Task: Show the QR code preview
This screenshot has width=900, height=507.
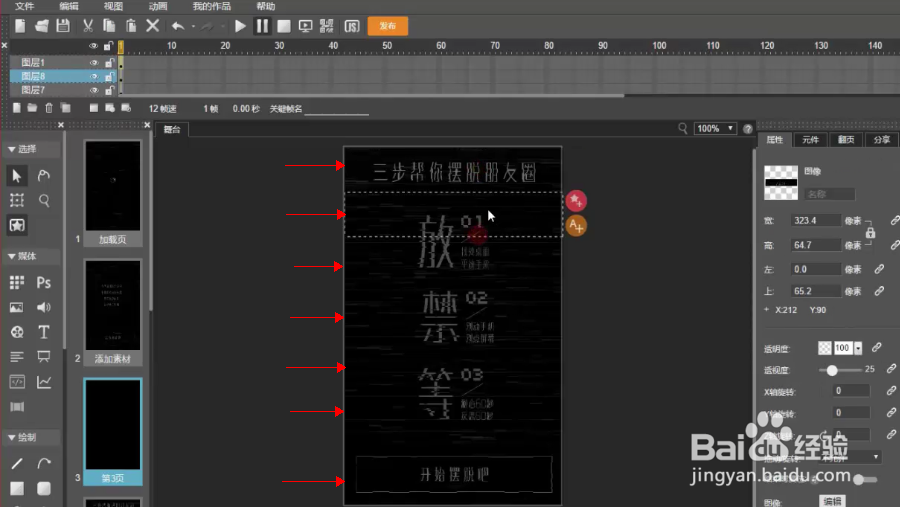Action: [327, 26]
